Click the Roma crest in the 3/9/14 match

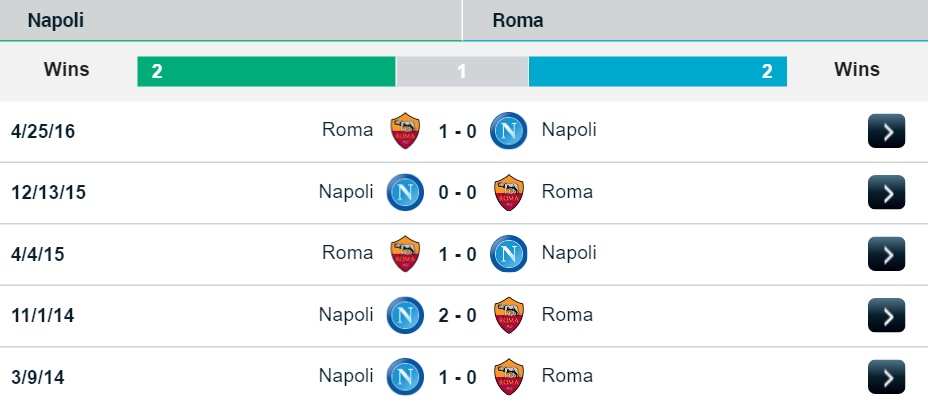[508, 377]
